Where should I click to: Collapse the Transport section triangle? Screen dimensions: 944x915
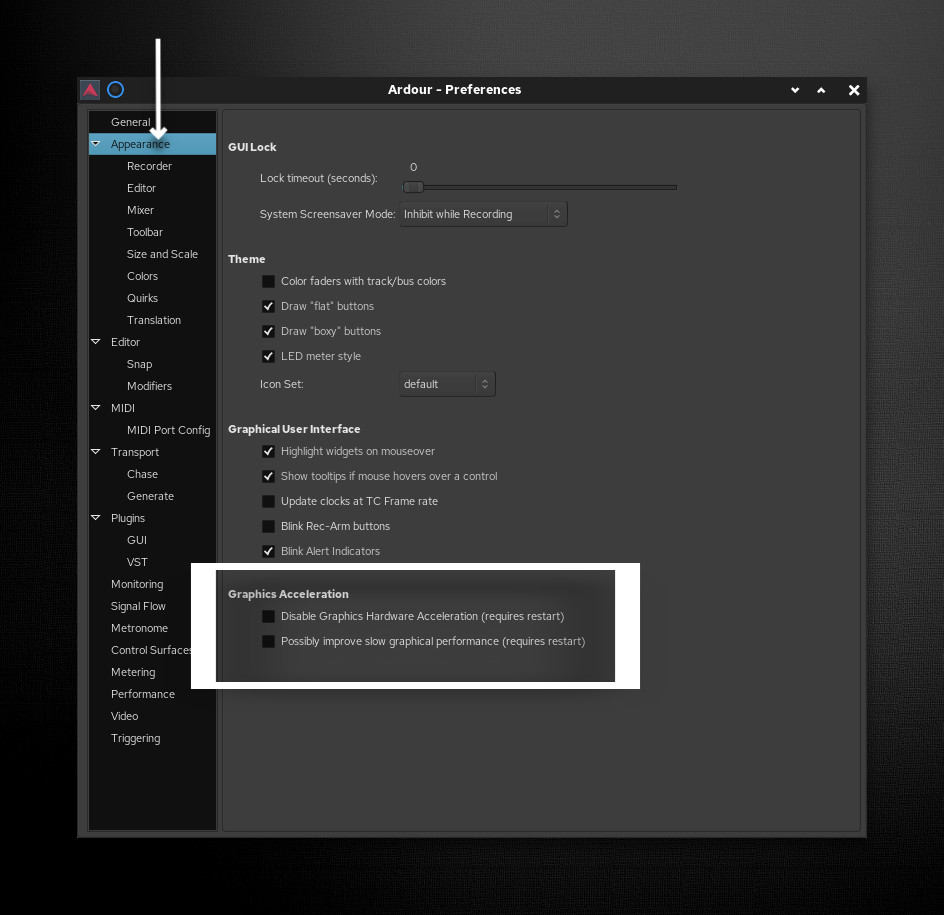96,452
